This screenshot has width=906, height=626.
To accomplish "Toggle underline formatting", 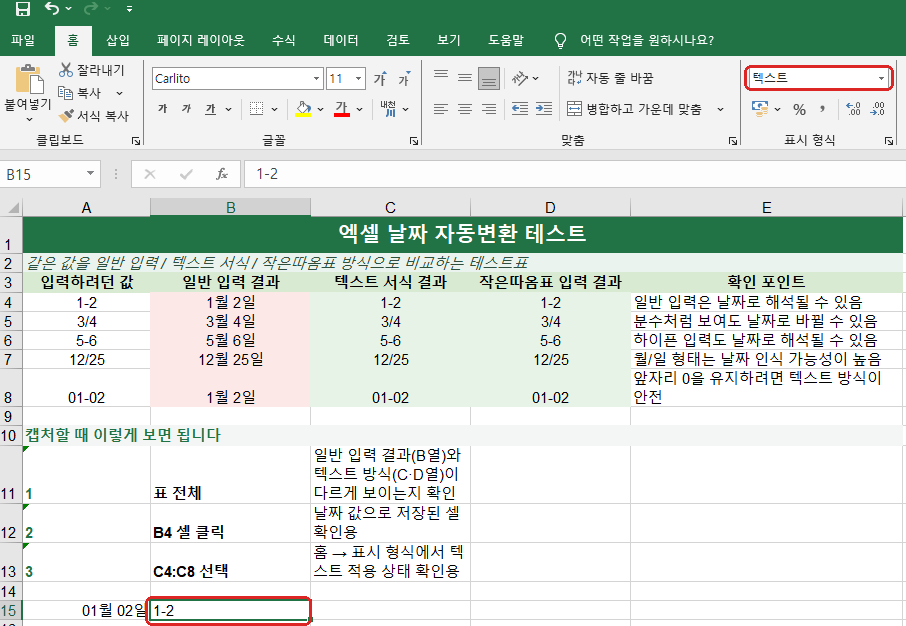I will point(210,109).
